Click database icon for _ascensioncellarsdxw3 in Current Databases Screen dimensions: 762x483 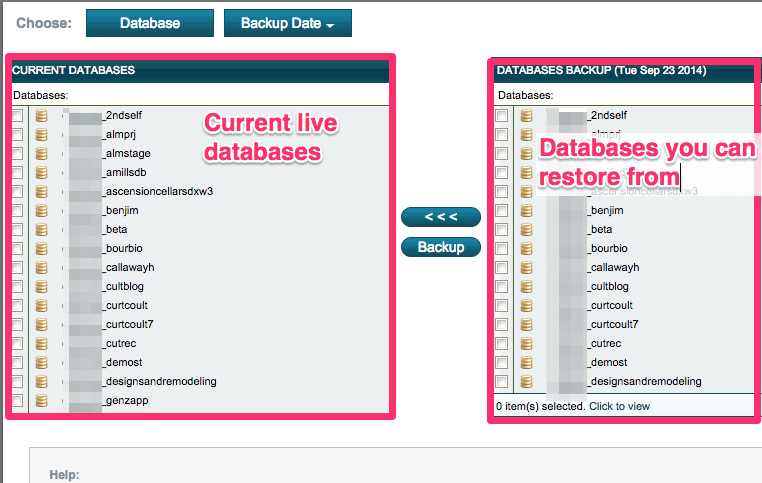[42, 191]
